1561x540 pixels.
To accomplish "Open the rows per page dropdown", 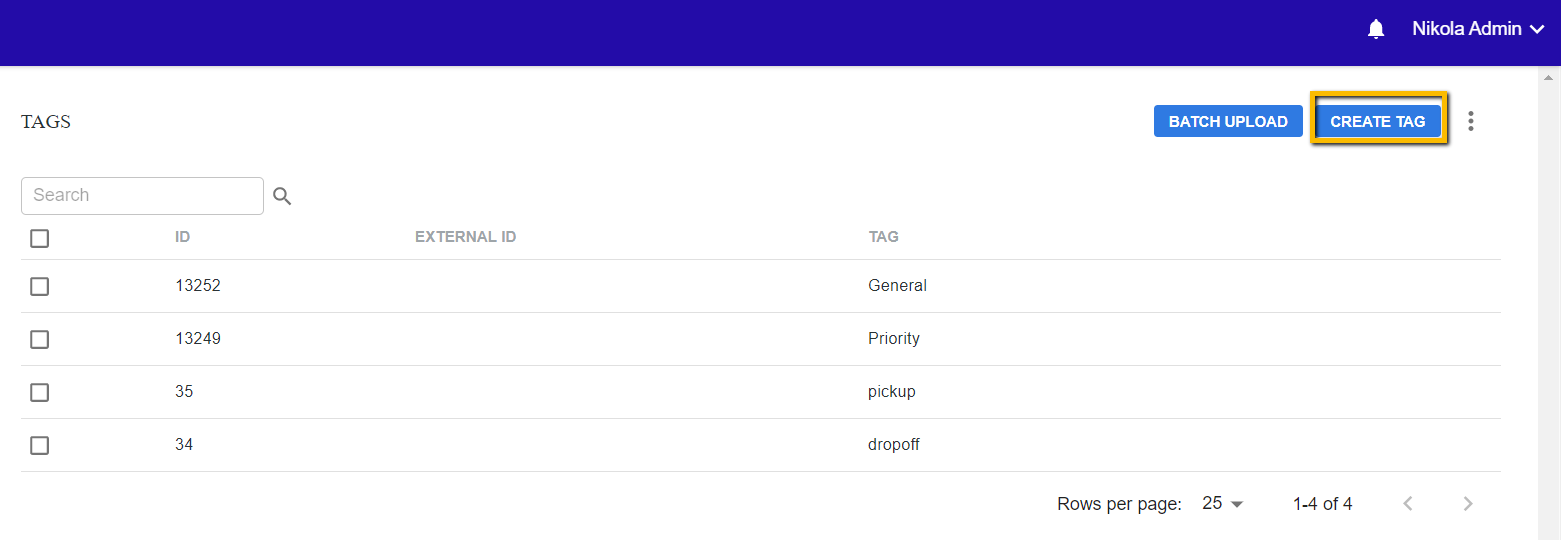I will click(x=1222, y=504).
